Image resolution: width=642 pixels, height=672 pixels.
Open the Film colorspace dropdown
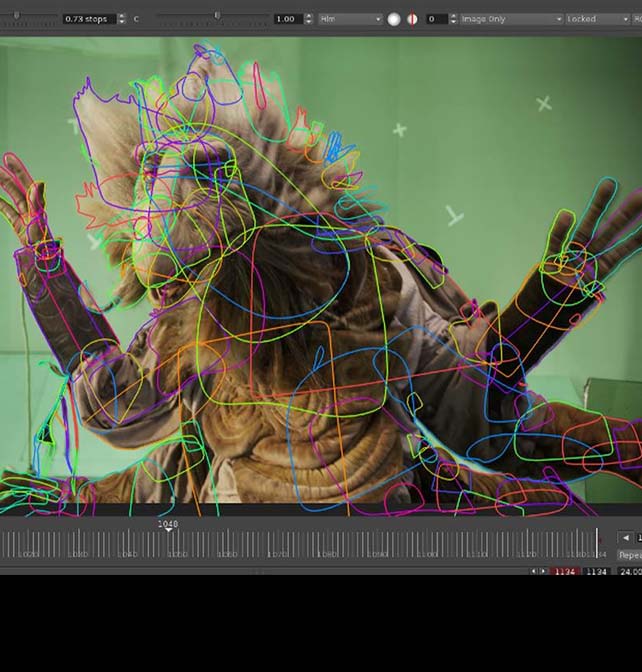350,19
